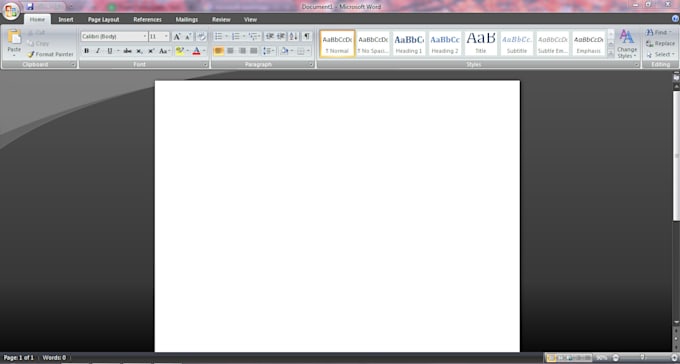
Task: Open the font size 11 dropdown
Action: (167, 37)
